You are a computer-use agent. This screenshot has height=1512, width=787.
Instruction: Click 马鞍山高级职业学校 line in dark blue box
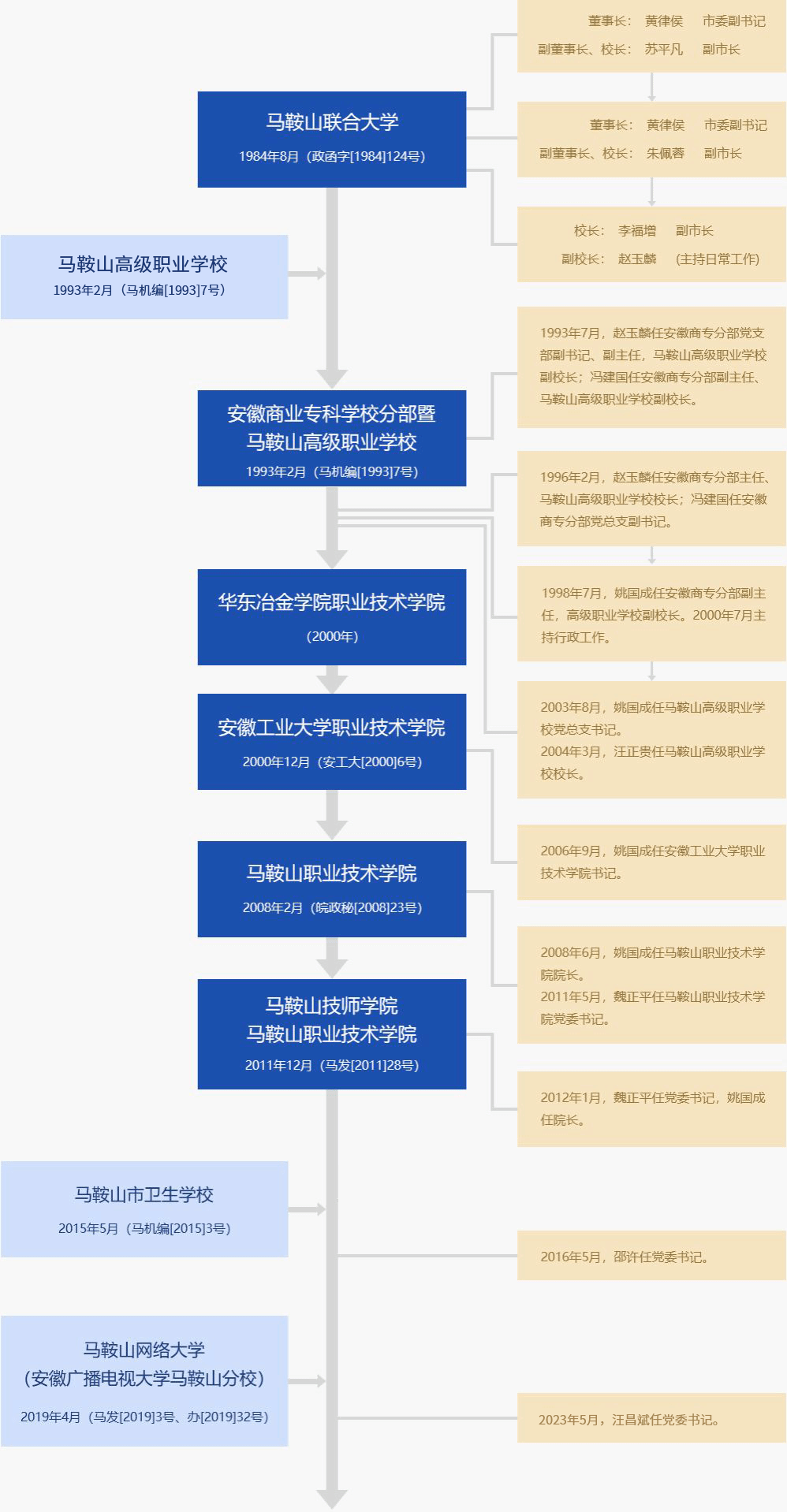[331, 442]
